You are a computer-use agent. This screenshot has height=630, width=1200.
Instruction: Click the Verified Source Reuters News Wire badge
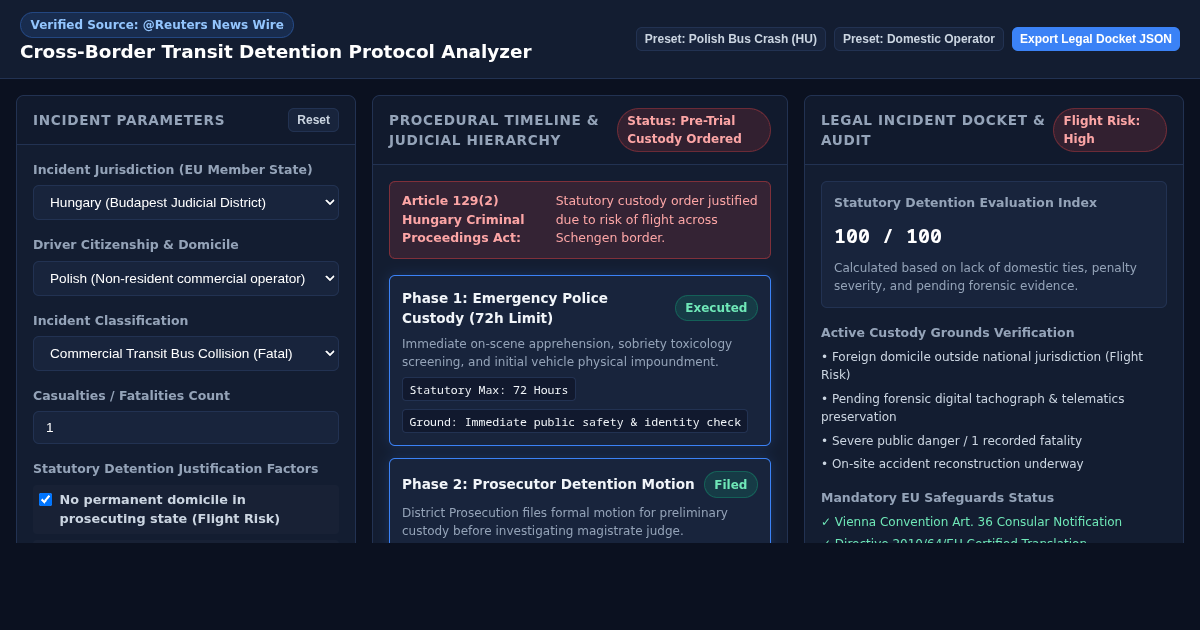click(157, 25)
